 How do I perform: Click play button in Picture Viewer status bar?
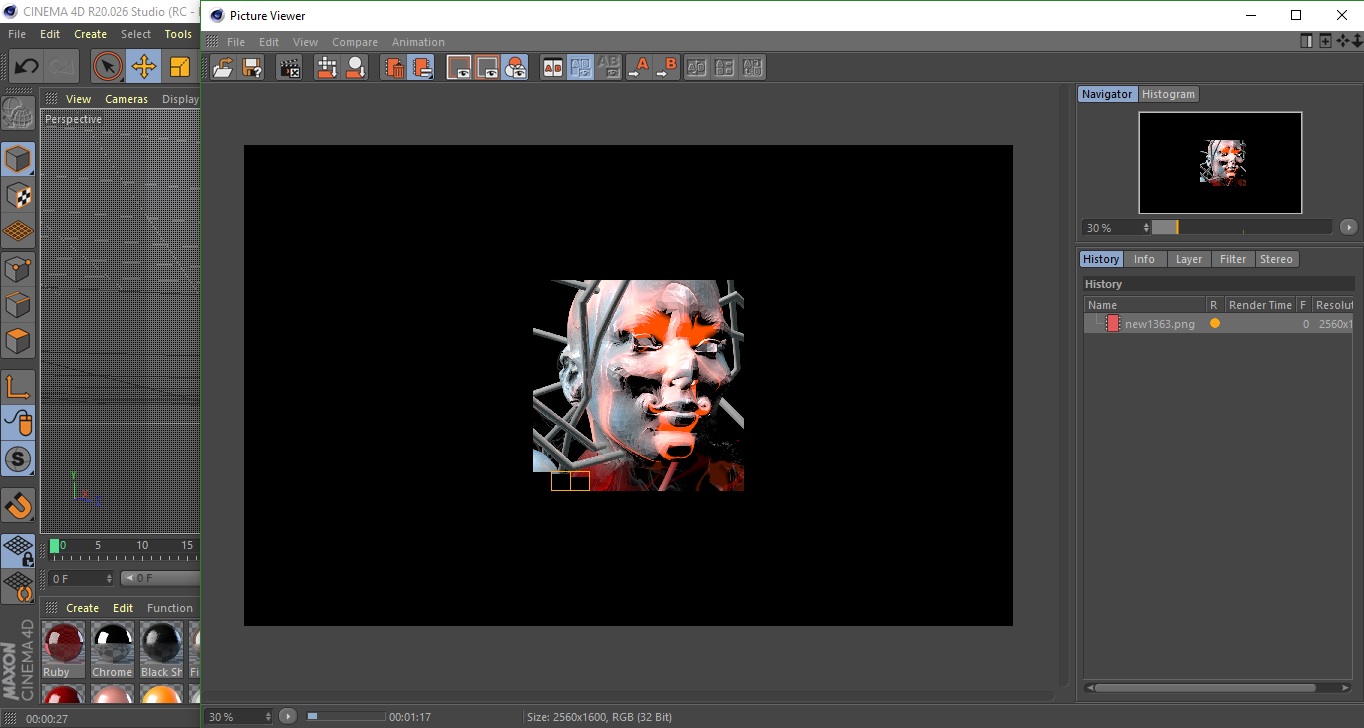pyautogui.click(x=288, y=716)
